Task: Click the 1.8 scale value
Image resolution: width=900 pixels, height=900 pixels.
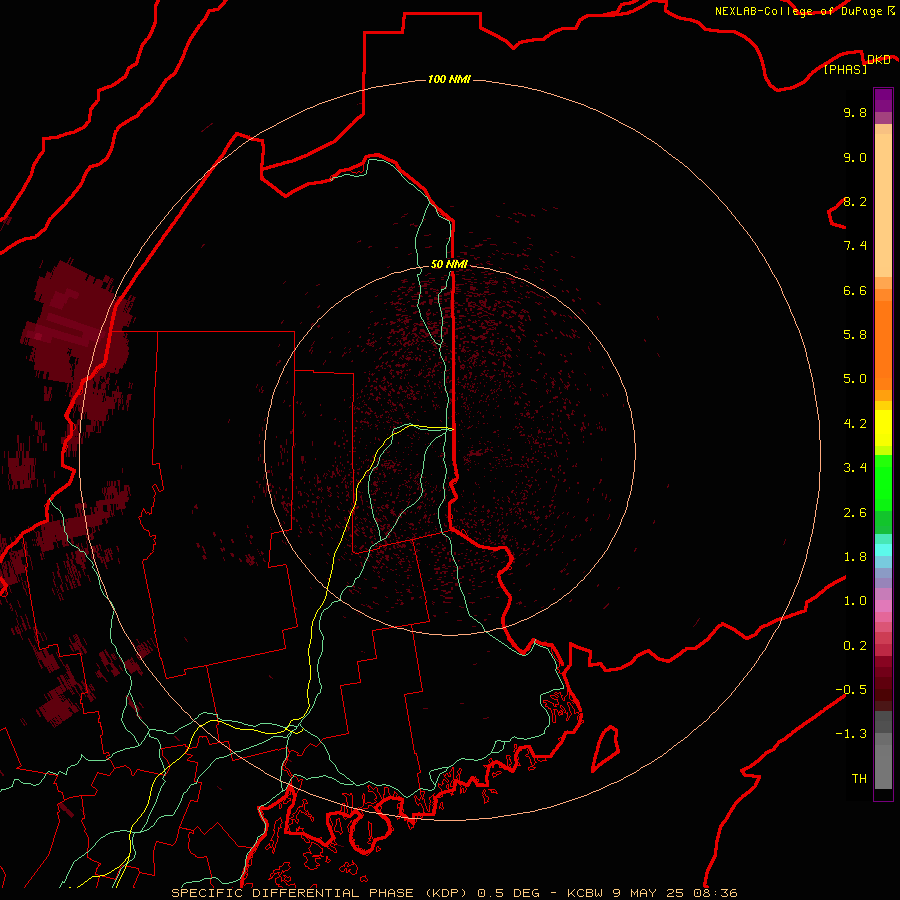Action: click(x=855, y=557)
